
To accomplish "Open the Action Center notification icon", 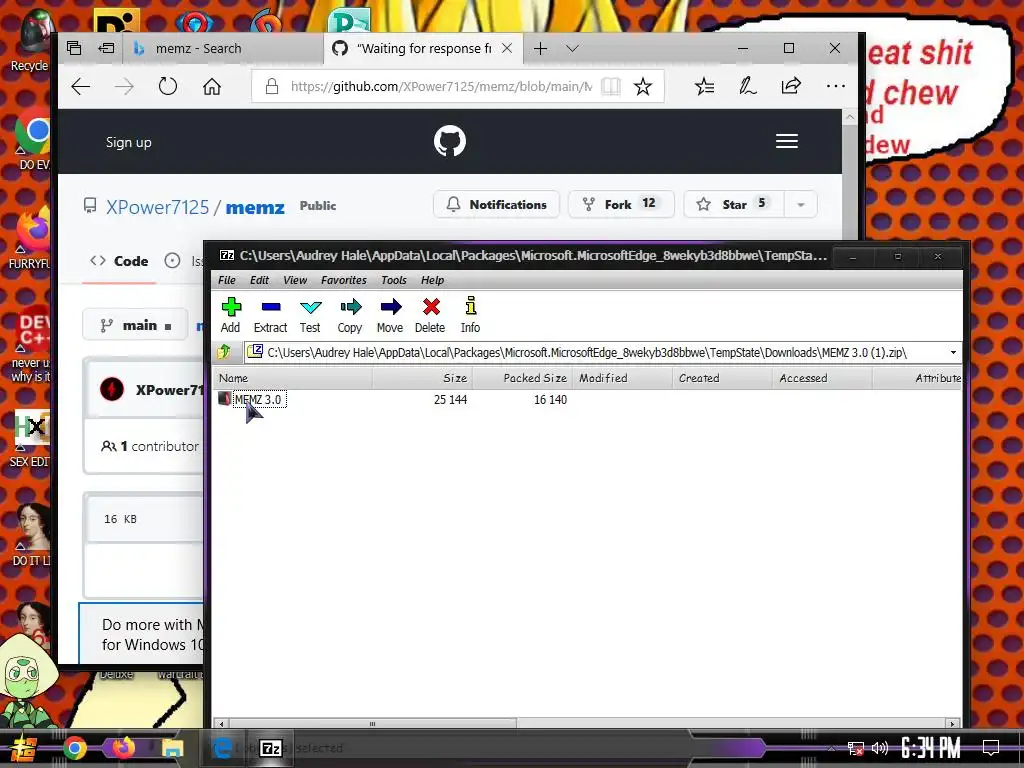I will (x=991, y=748).
